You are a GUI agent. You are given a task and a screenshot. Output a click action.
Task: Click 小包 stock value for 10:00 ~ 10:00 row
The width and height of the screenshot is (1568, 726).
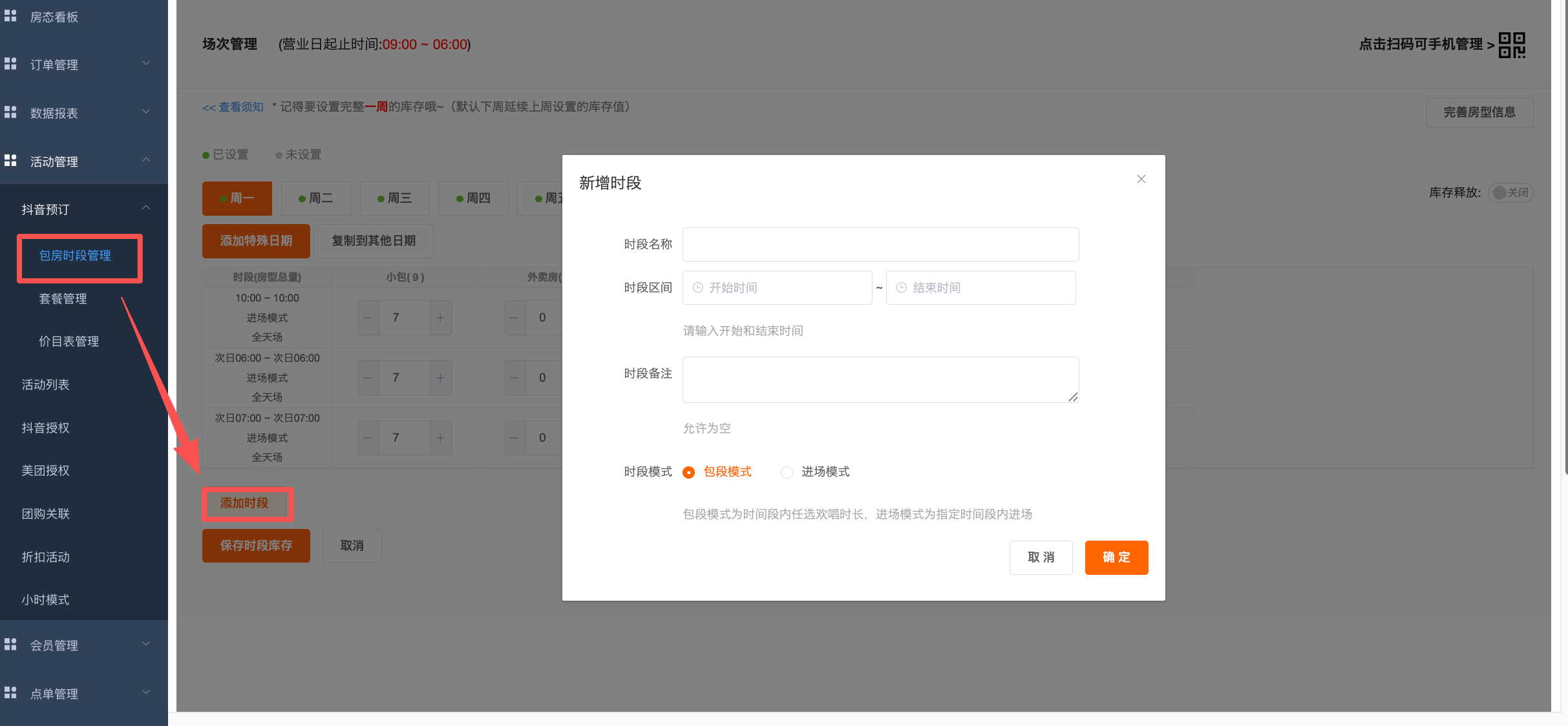pos(405,318)
